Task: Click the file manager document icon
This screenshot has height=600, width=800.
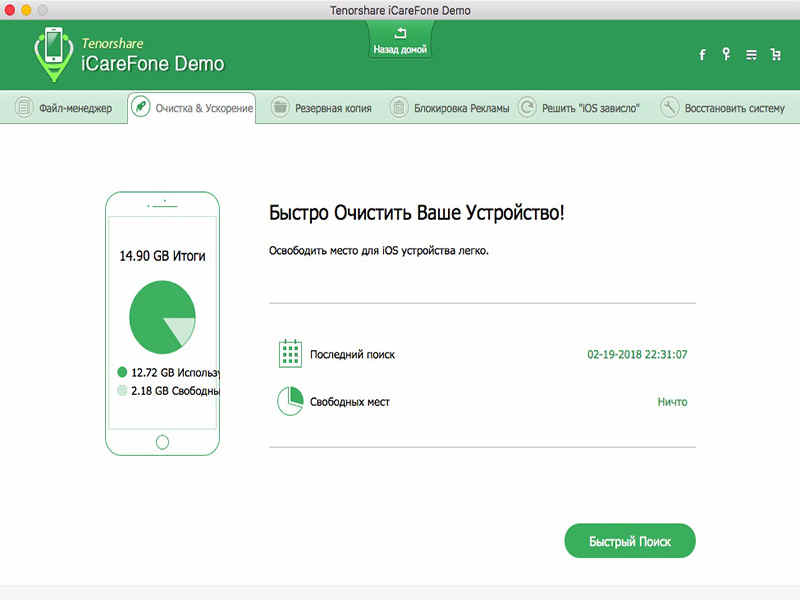Action: click(23, 108)
